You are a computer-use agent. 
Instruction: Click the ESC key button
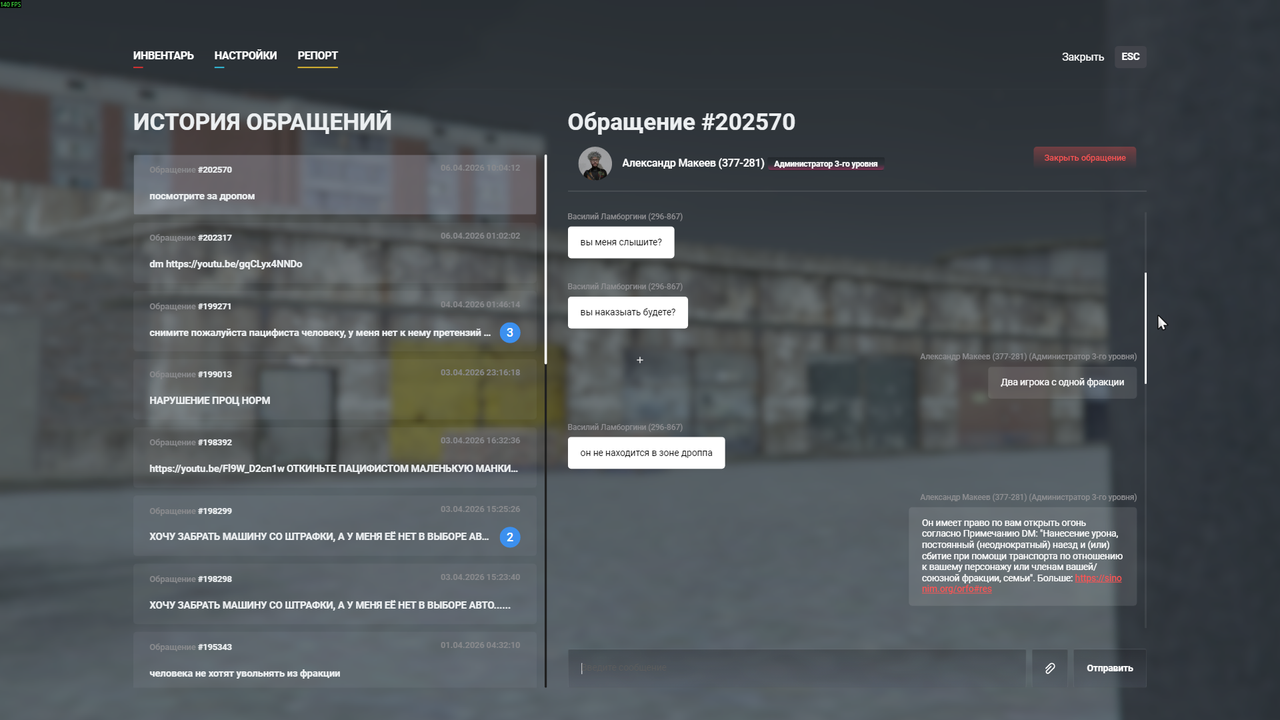[x=1130, y=57]
